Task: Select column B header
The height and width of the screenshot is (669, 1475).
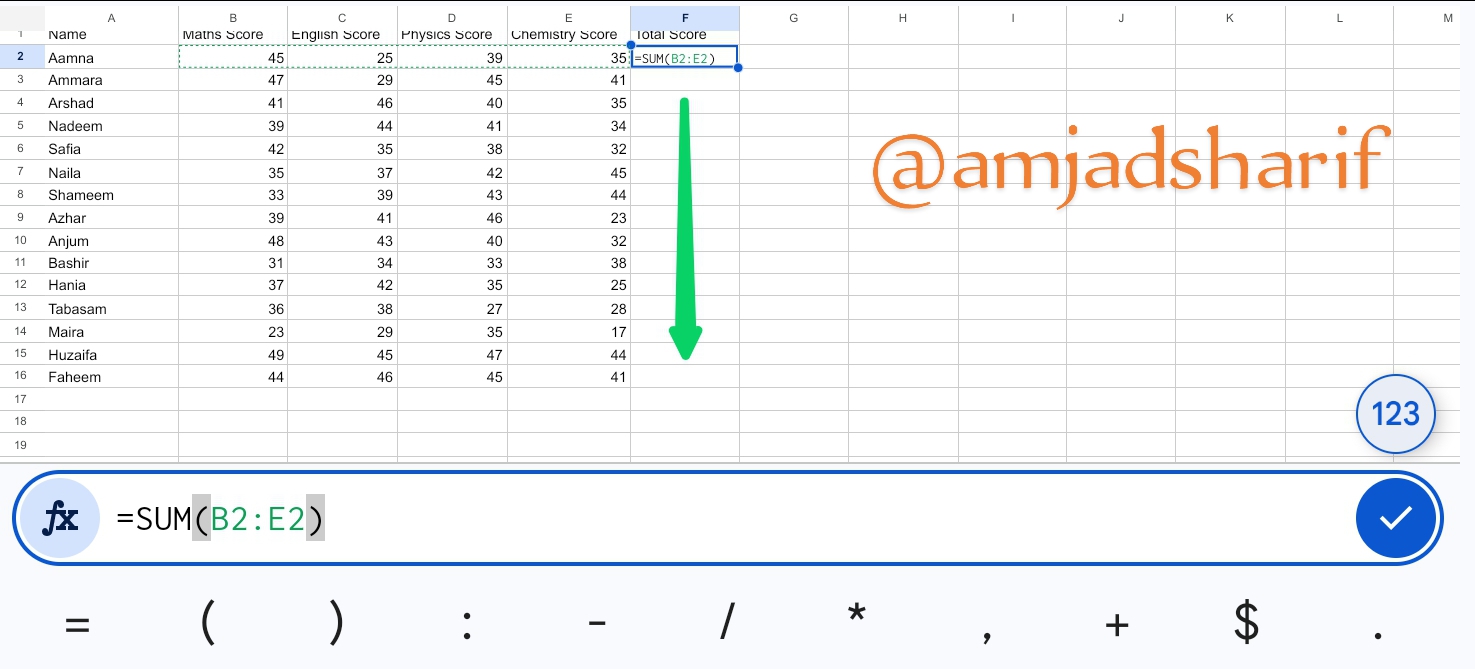Action: [x=233, y=18]
